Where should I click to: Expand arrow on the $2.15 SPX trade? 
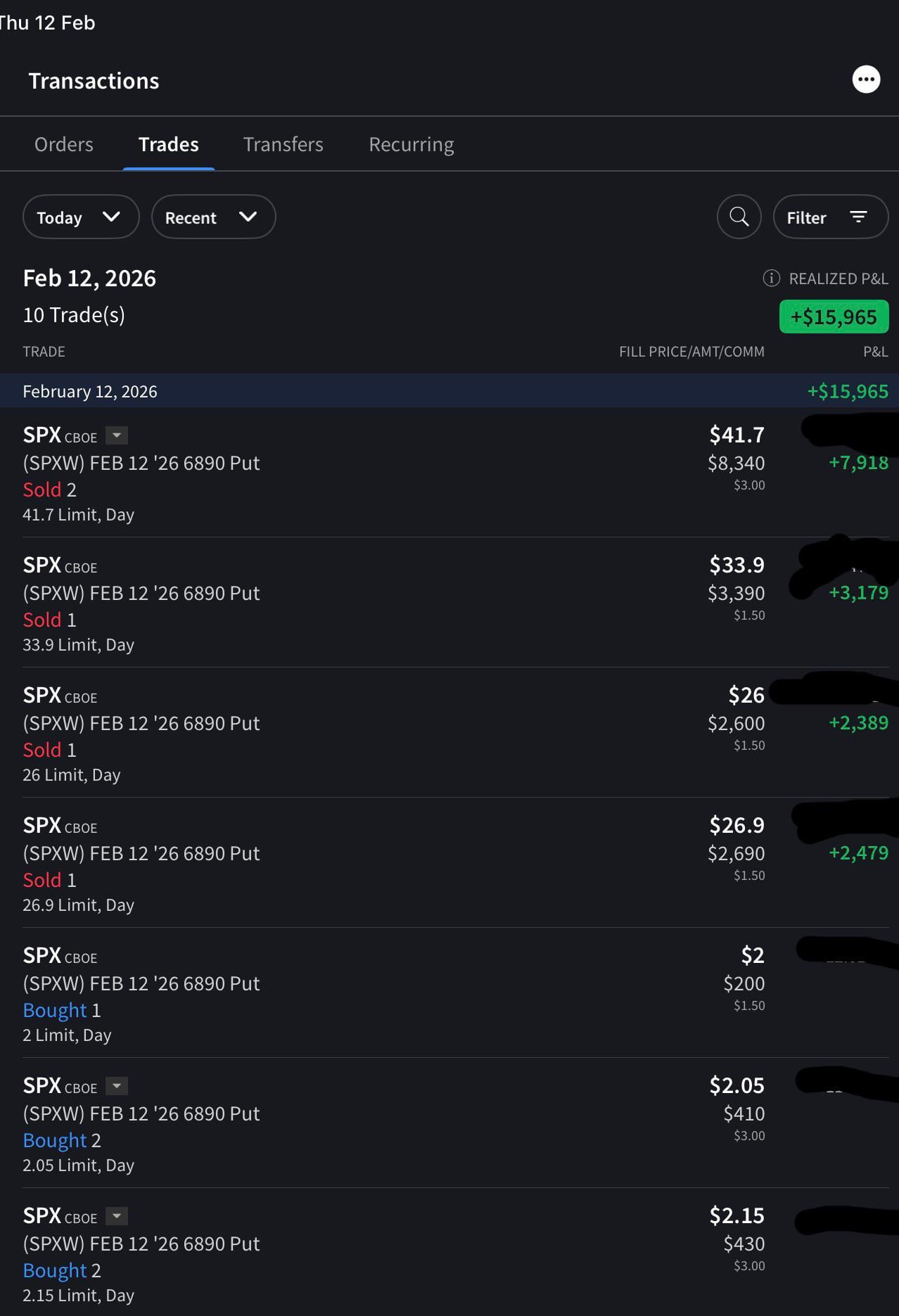tap(117, 1216)
